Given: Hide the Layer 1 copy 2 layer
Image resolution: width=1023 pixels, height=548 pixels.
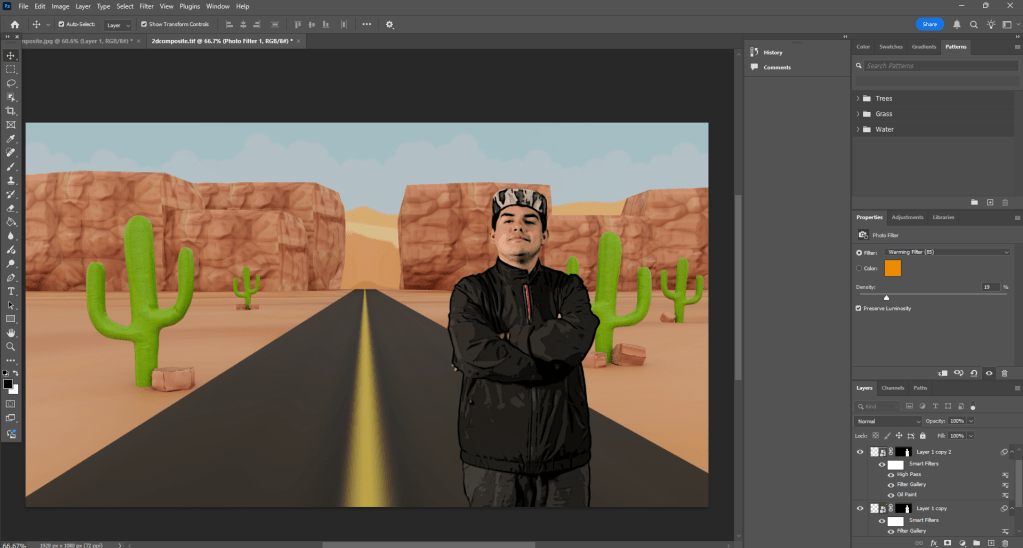Looking at the screenshot, I should [860, 452].
